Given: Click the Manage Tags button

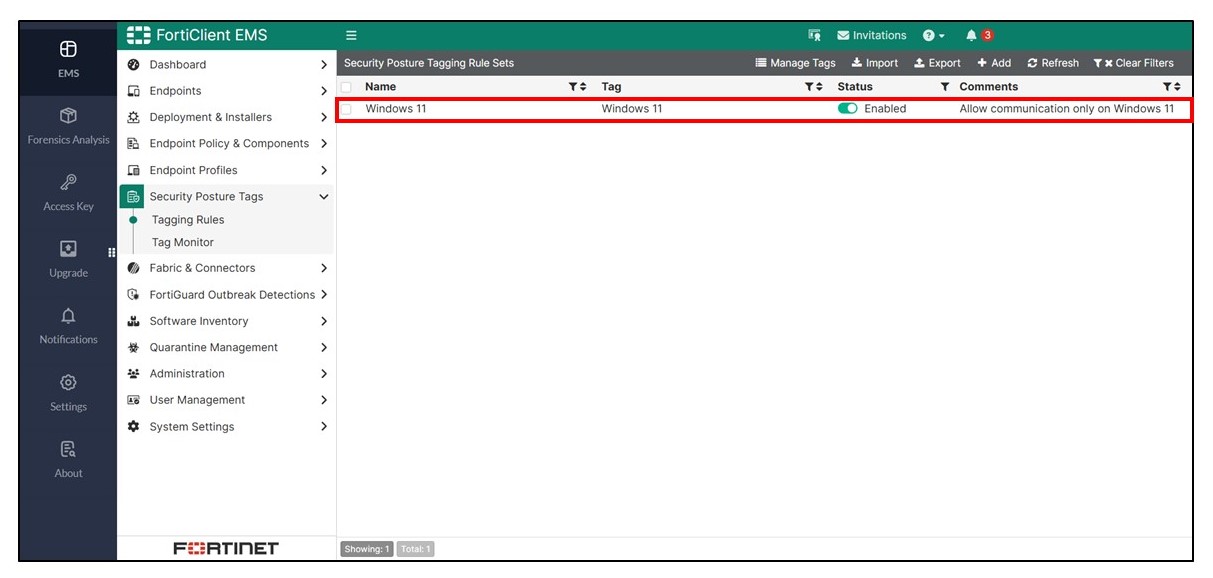Looking at the screenshot, I should 795,63.
